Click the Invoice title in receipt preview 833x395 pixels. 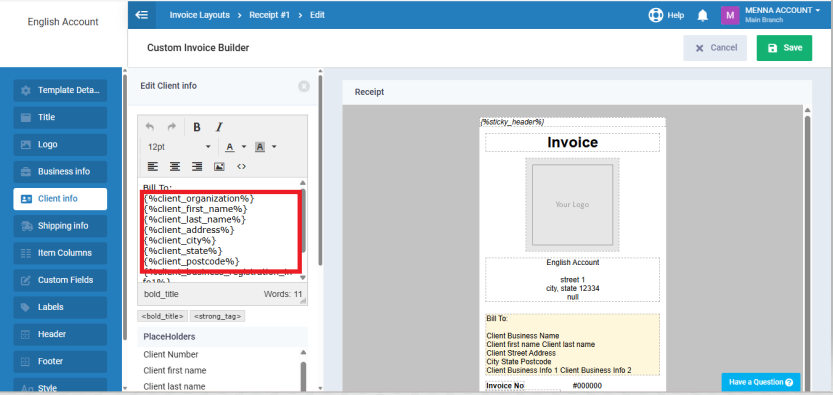pyautogui.click(x=572, y=142)
